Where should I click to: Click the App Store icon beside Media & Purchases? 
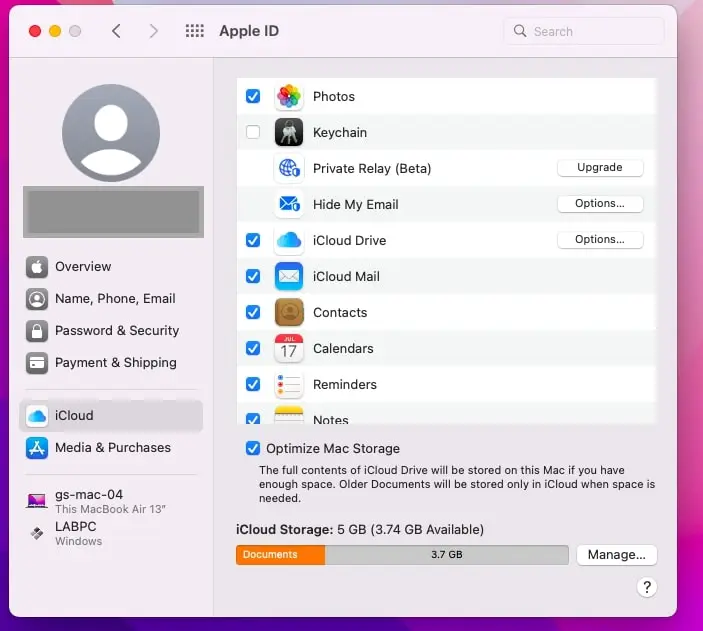point(37,448)
